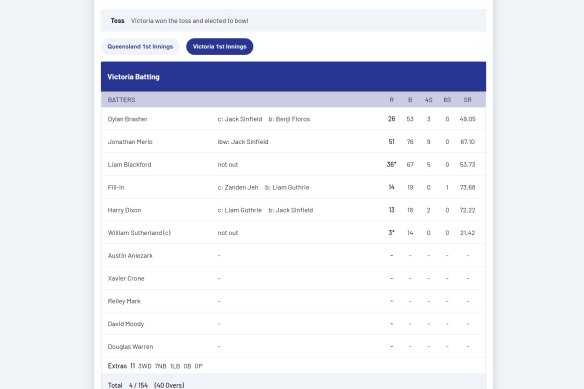This screenshot has height=389, width=584.
Task: Click Xavier Crone's name
Action: (126, 278)
